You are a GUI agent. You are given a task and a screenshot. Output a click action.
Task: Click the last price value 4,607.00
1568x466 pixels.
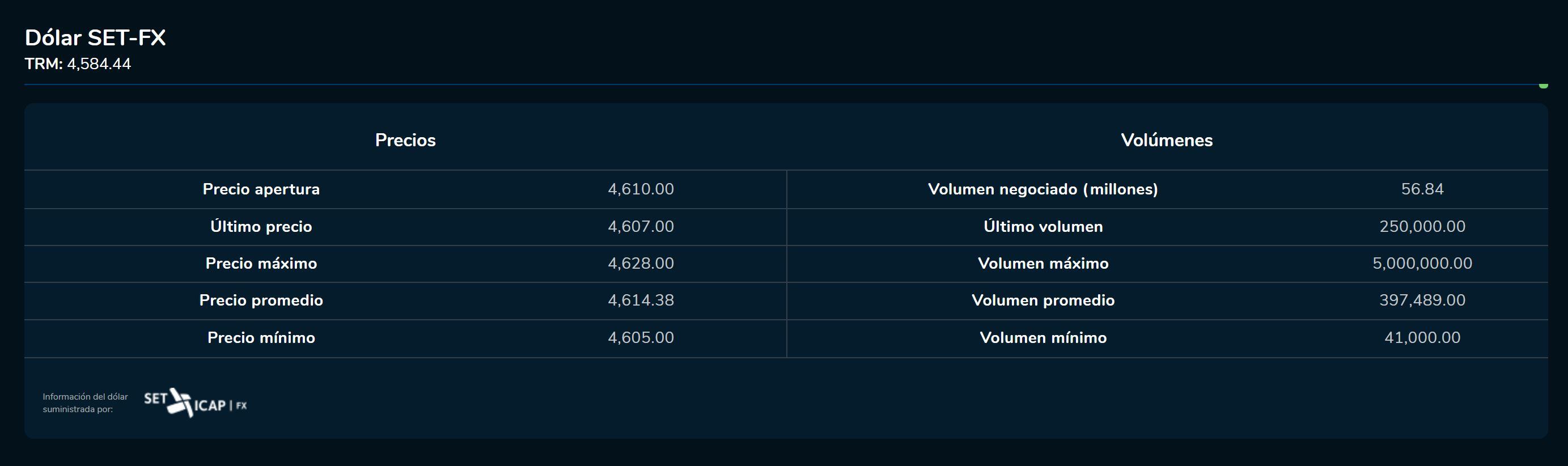coord(641,226)
